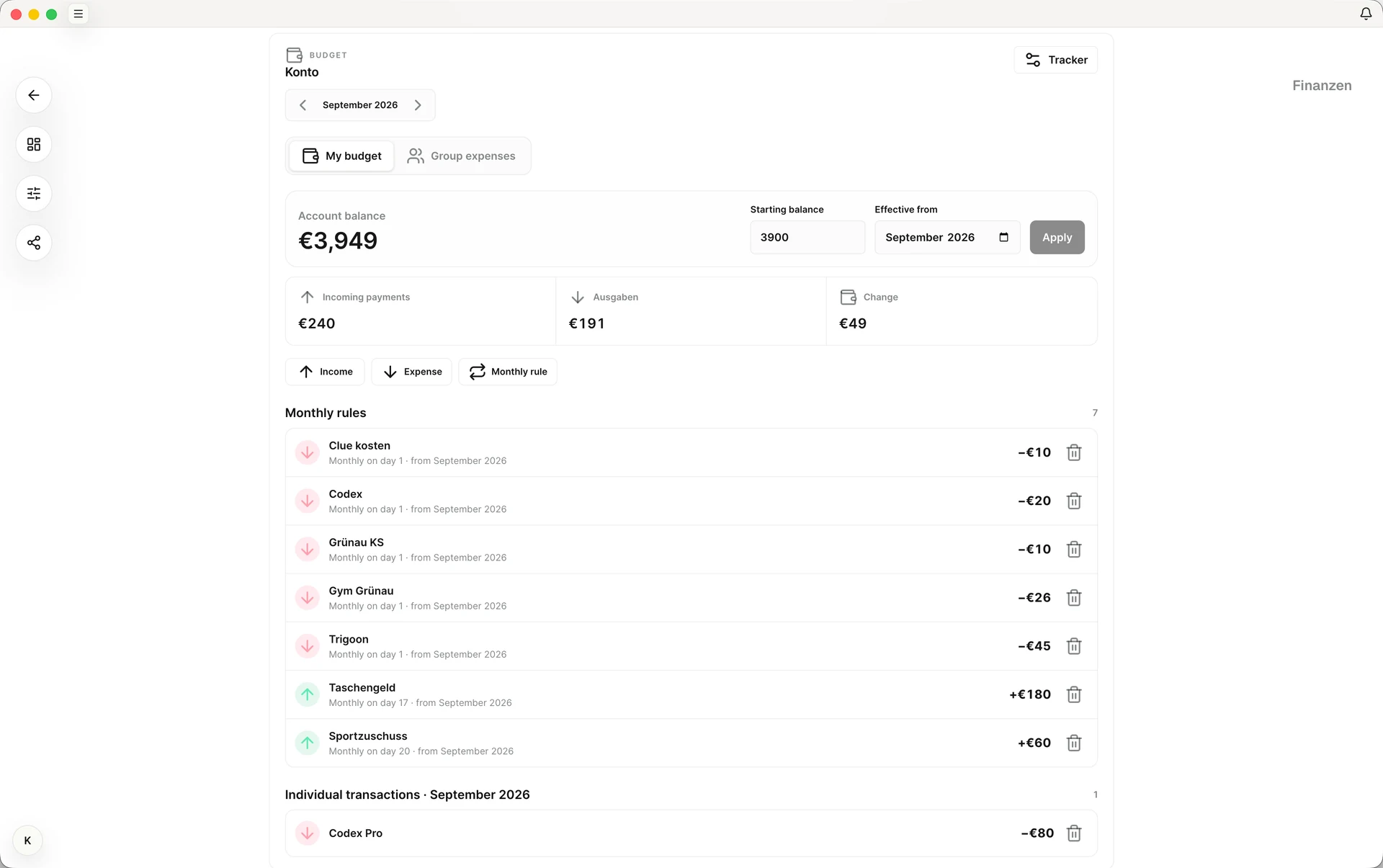Click the share icon in the sidebar
Image resolution: width=1383 pixels, height=868 pixels.
click(x=34, y=243)
